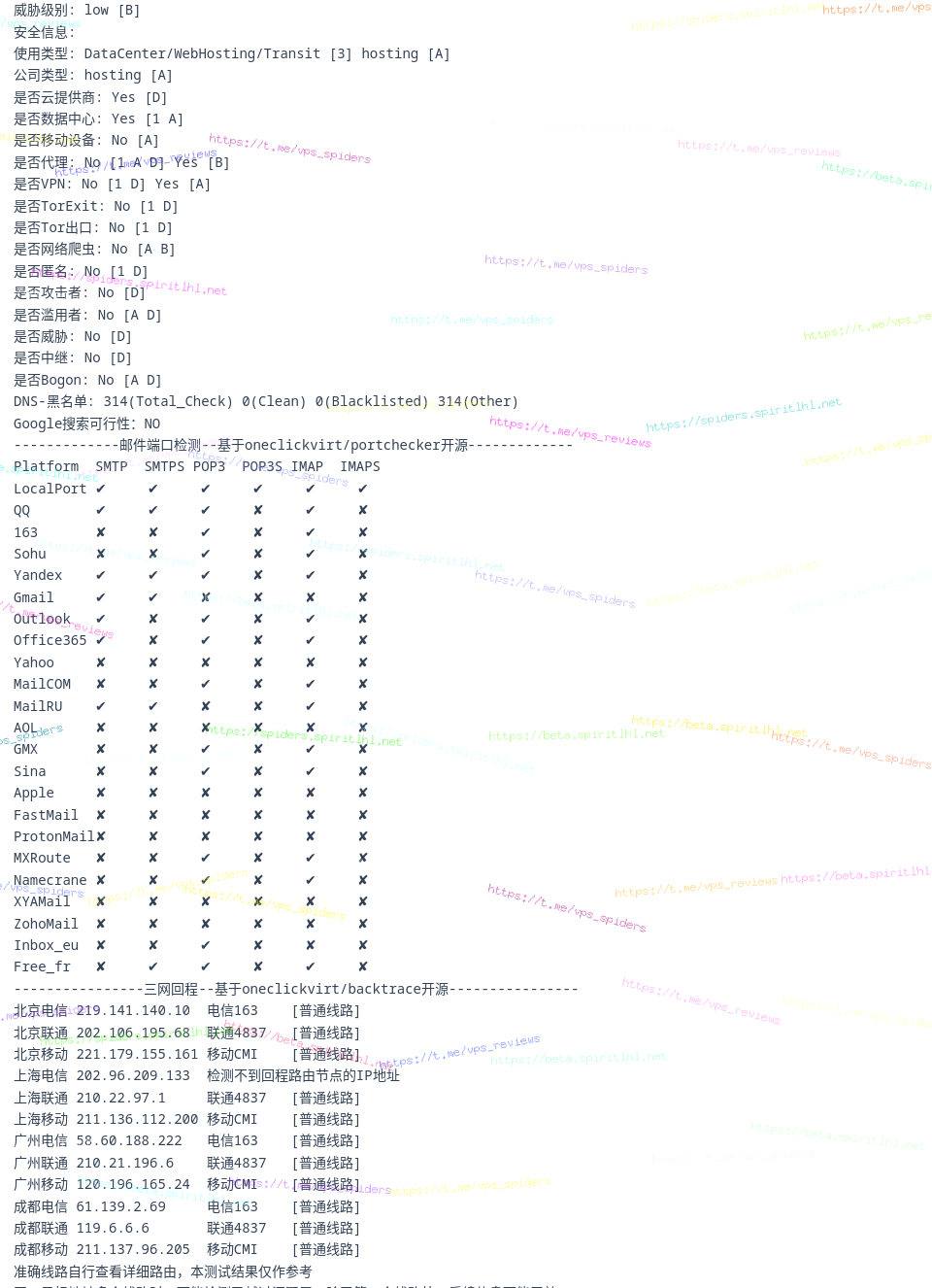Select the "GMX" row label

click(26, 749)
